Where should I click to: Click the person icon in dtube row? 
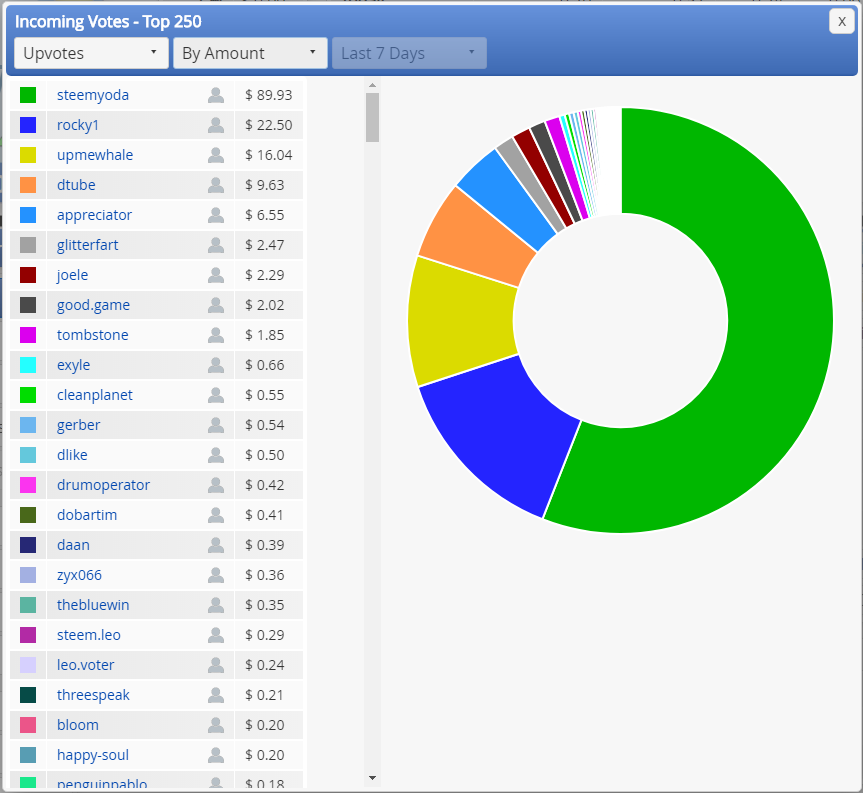216,185
